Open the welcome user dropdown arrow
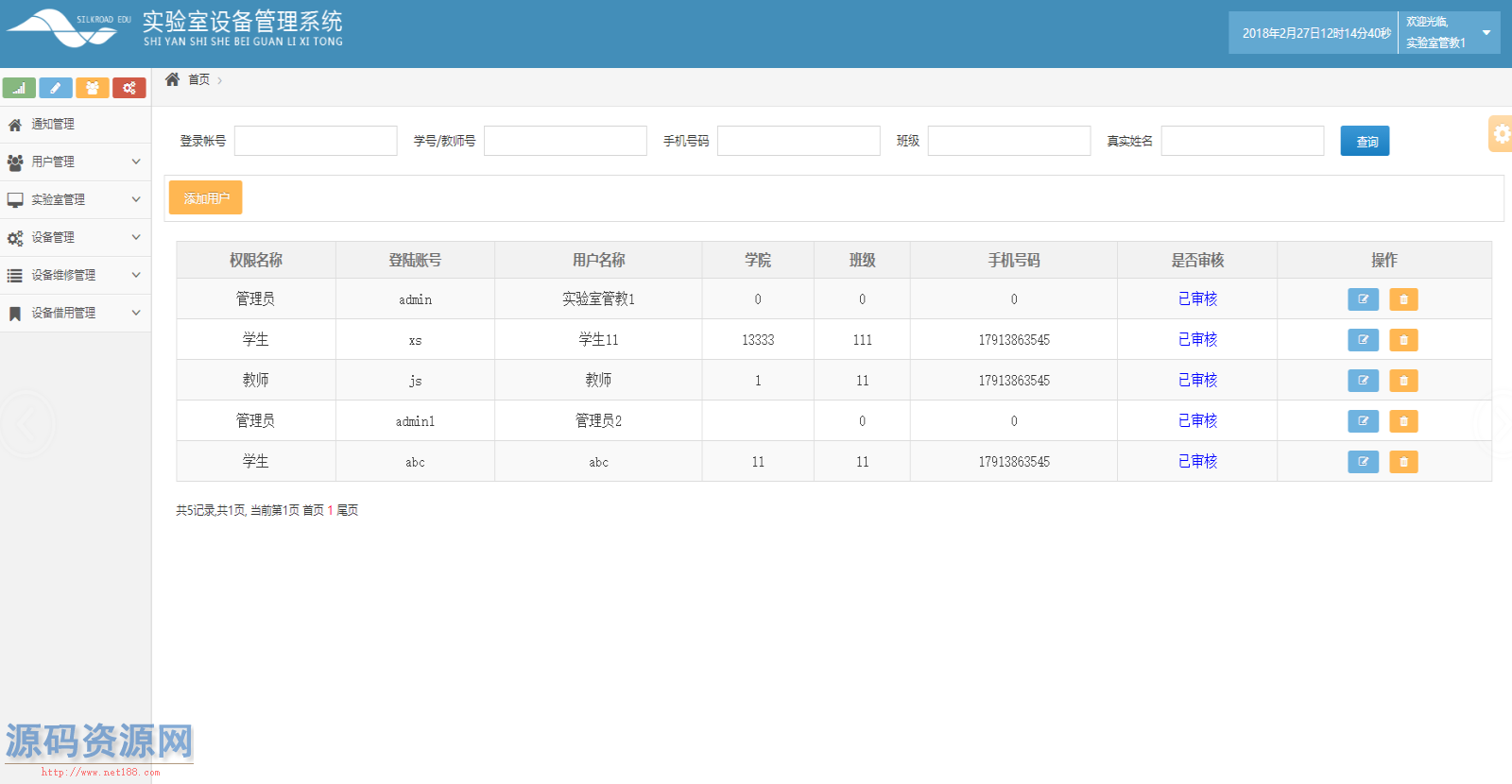Viewport: 1512px width, 784px height. click(1486, 33)
